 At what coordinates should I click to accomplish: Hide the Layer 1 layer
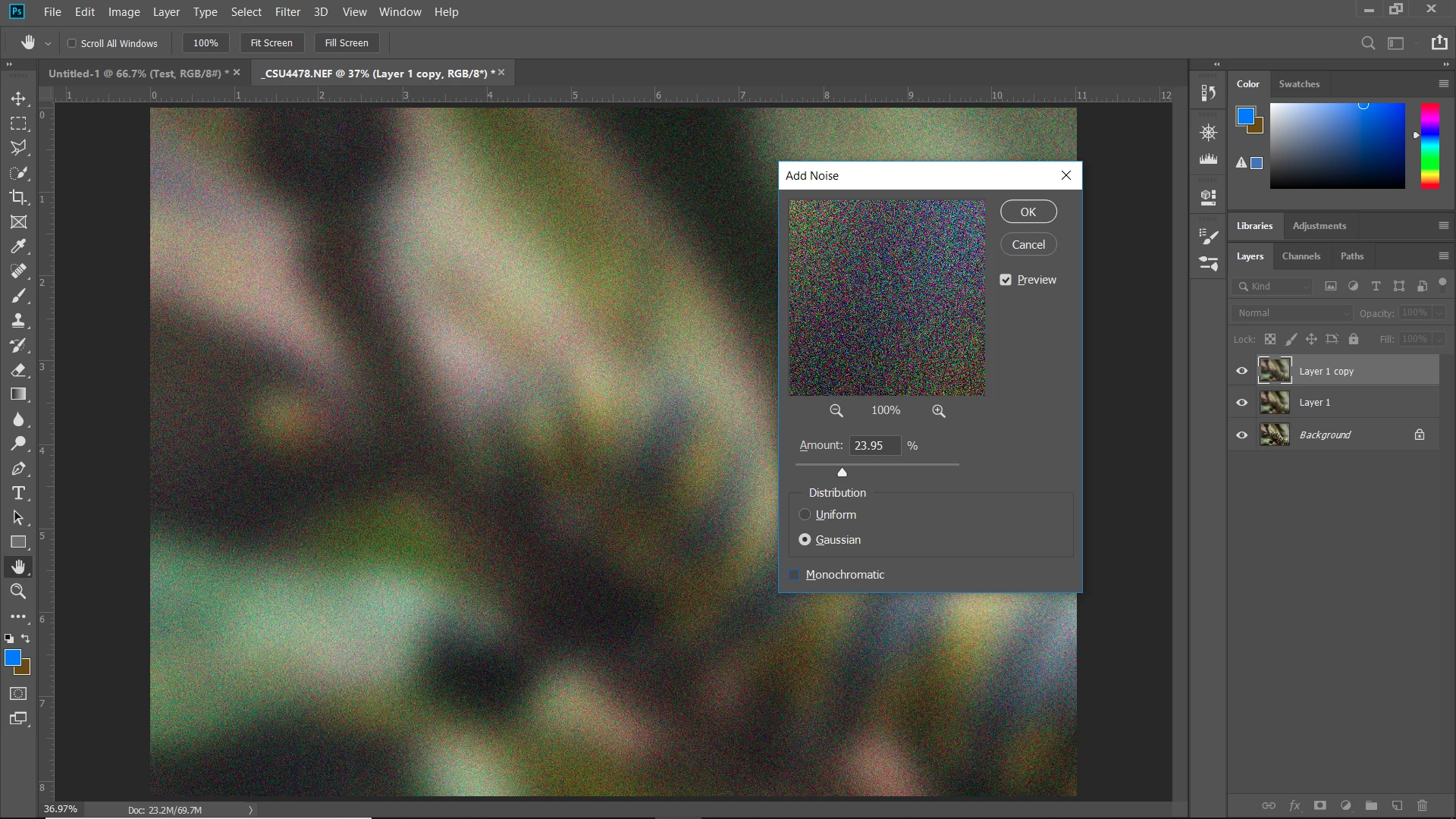coord(1241,403)
